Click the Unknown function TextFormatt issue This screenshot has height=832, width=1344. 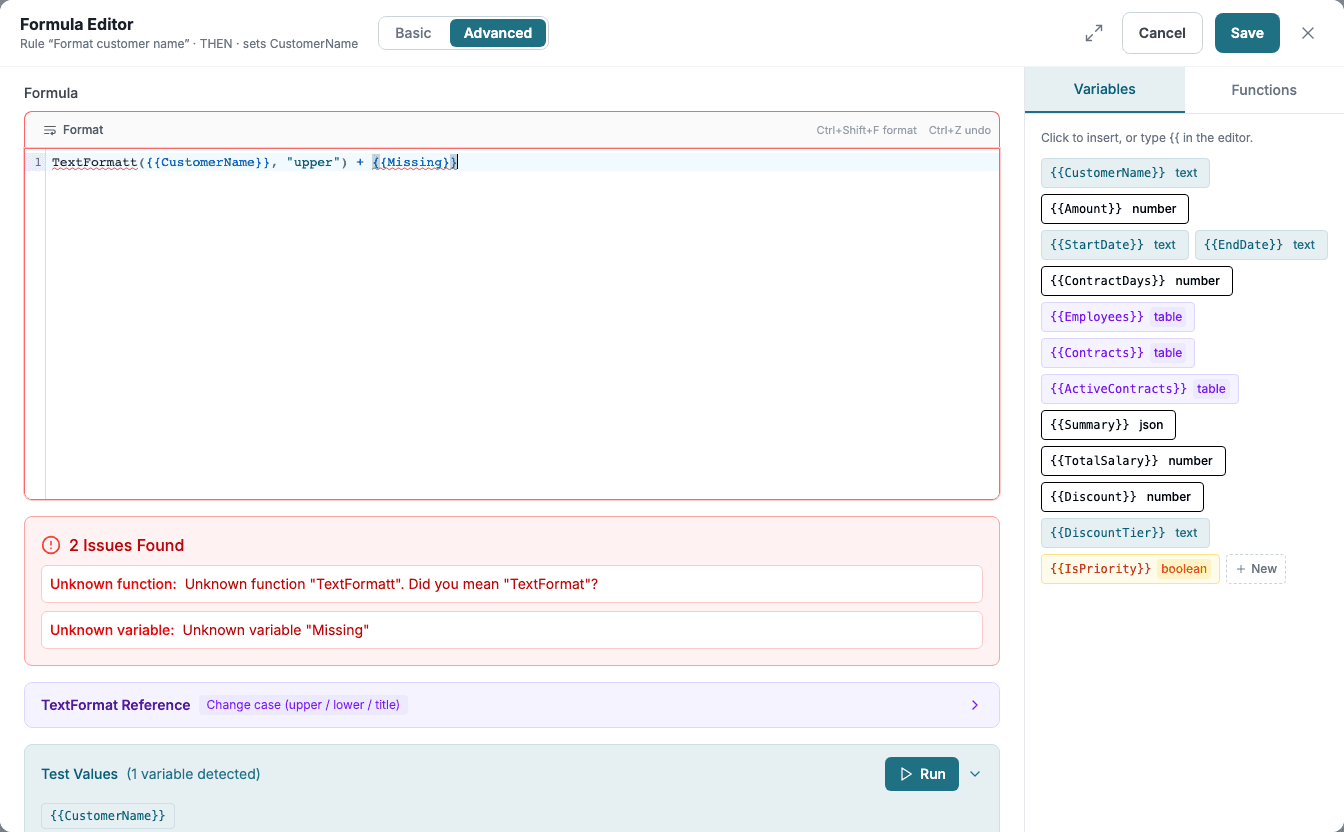pyautogui.click(x=511, y=584)
